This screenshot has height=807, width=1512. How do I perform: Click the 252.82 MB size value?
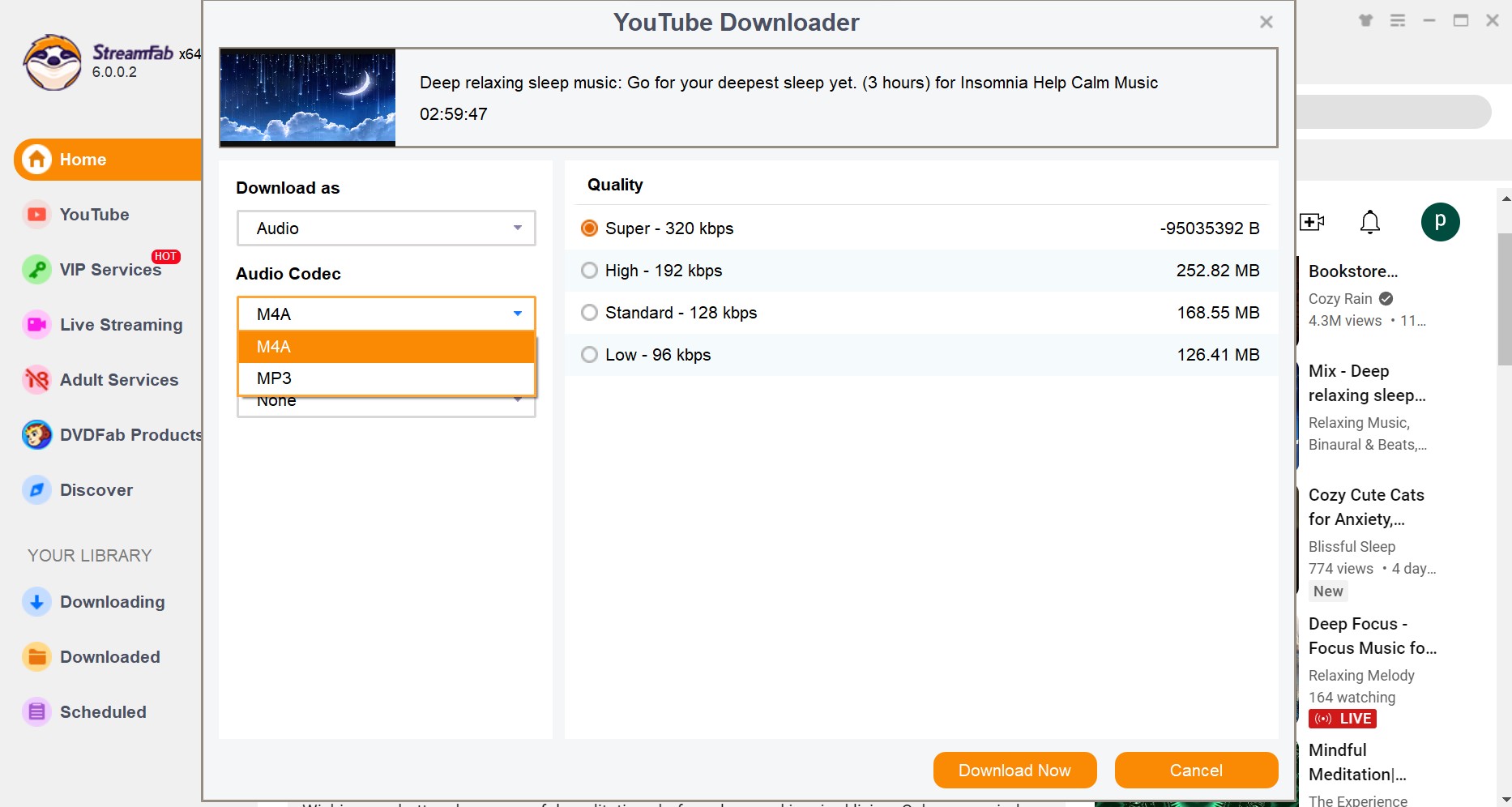[1218, 271]
